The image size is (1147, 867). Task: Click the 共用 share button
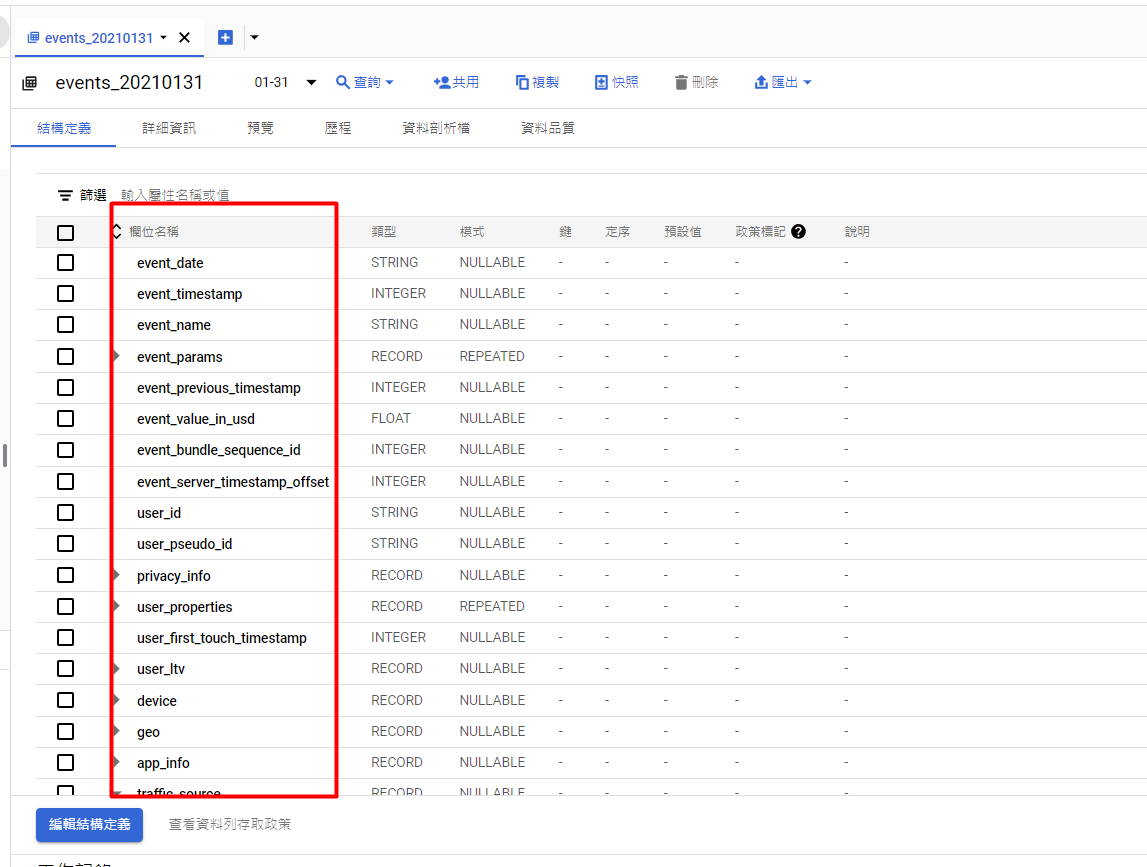(456, 83)
